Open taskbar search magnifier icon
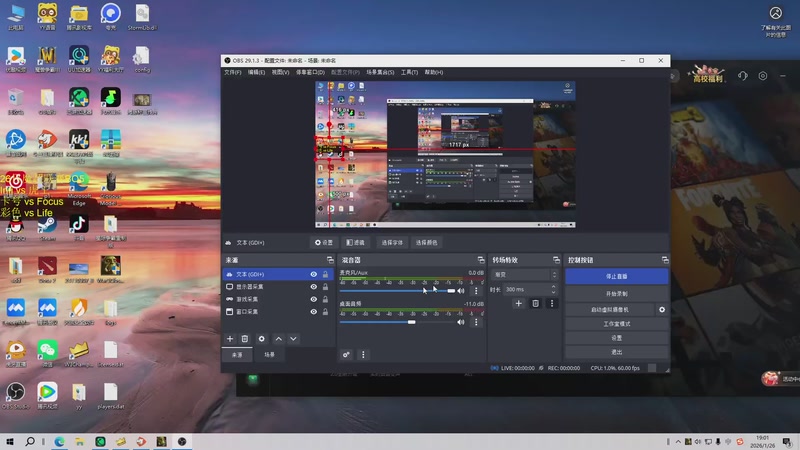This screenshot has width=800, height=450. (30, 441)
